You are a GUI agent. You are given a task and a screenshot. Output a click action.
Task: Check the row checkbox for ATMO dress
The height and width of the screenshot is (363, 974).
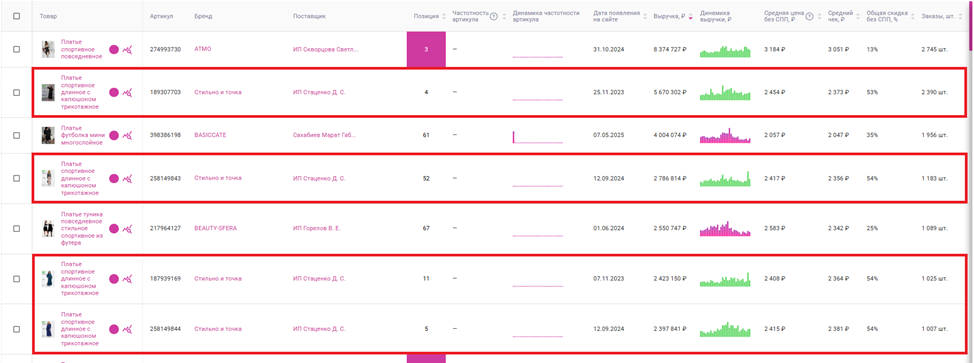coord(17,49)
